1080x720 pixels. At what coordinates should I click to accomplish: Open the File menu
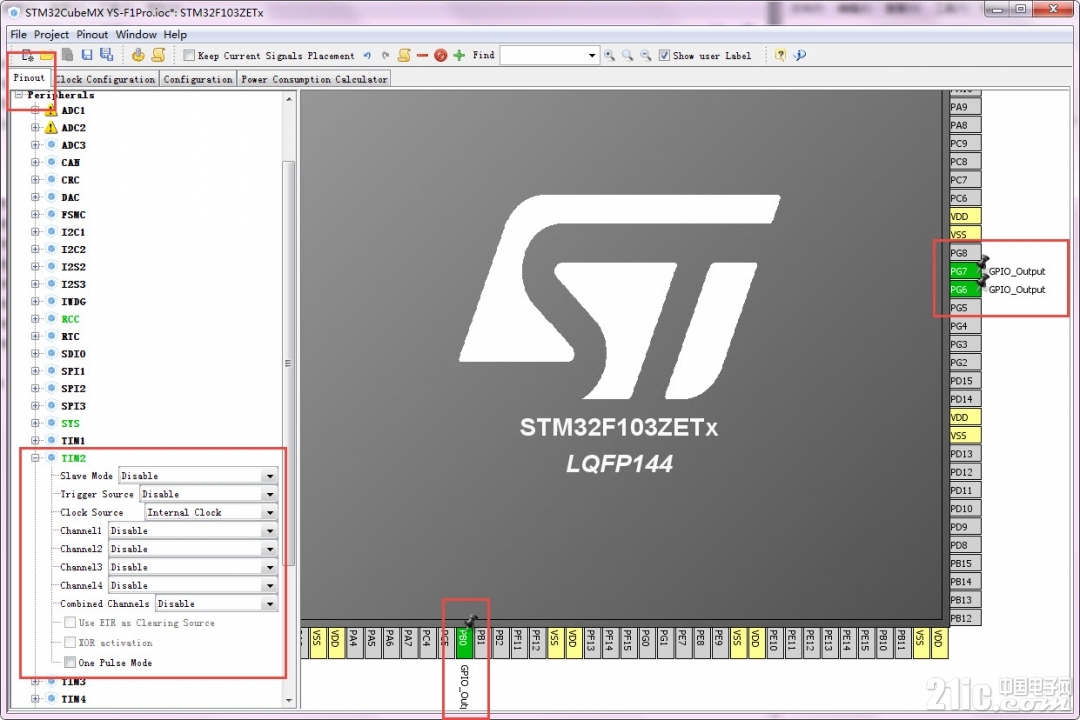click(x=19, y=34)
